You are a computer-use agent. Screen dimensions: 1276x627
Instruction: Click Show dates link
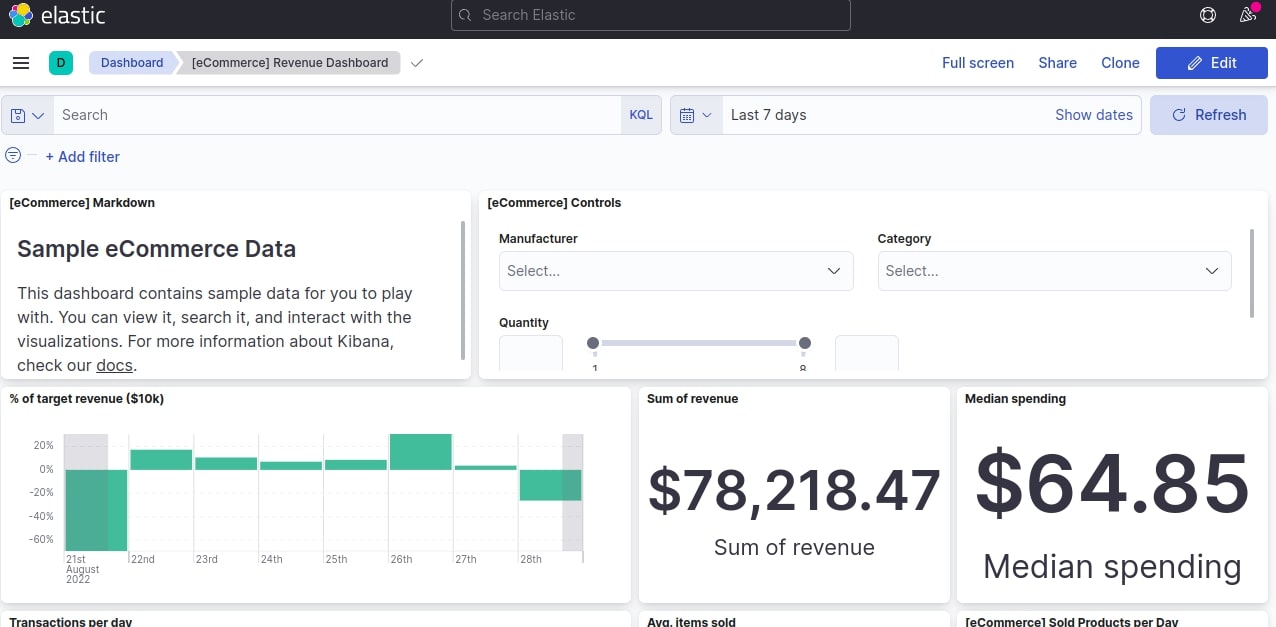[x=1094, y=115]
